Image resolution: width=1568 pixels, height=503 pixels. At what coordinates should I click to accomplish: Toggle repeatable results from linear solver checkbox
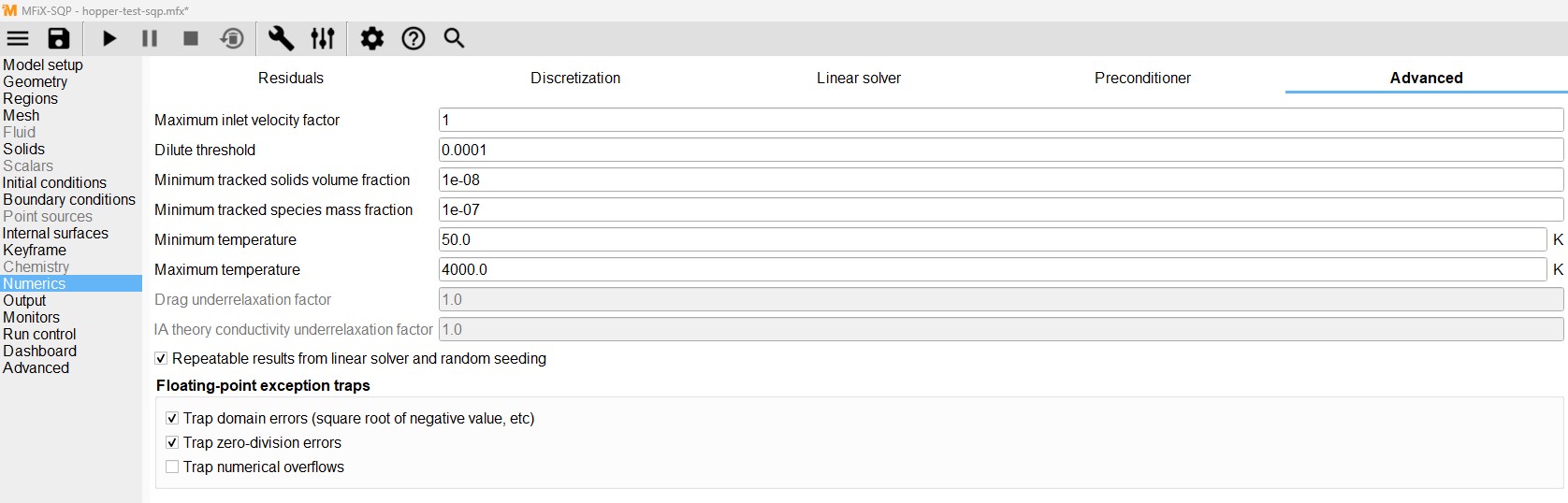tap(161, 358)
